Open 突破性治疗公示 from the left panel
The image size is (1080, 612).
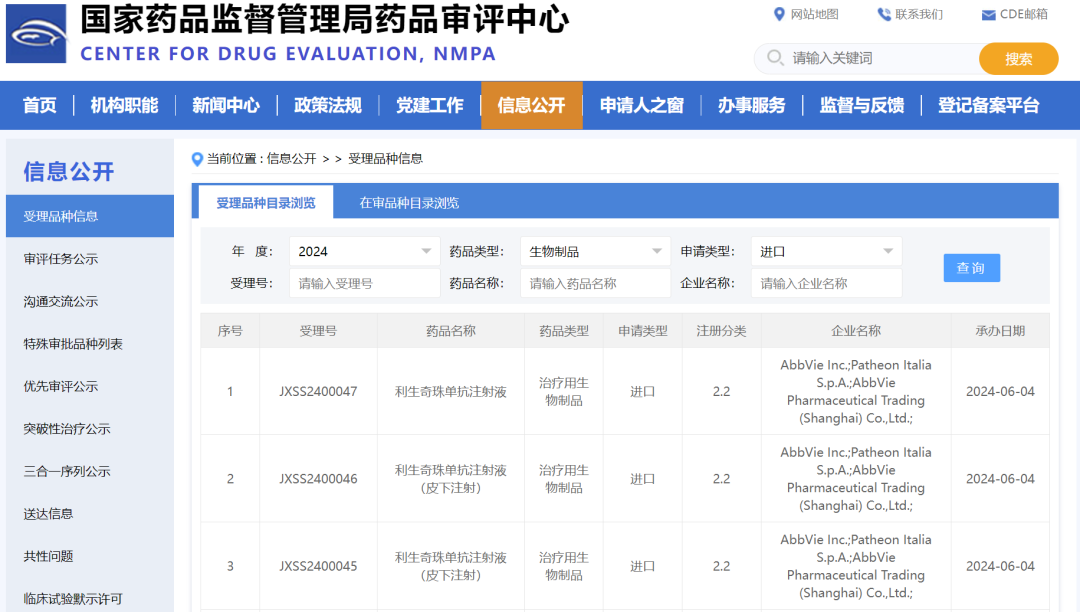72,428
